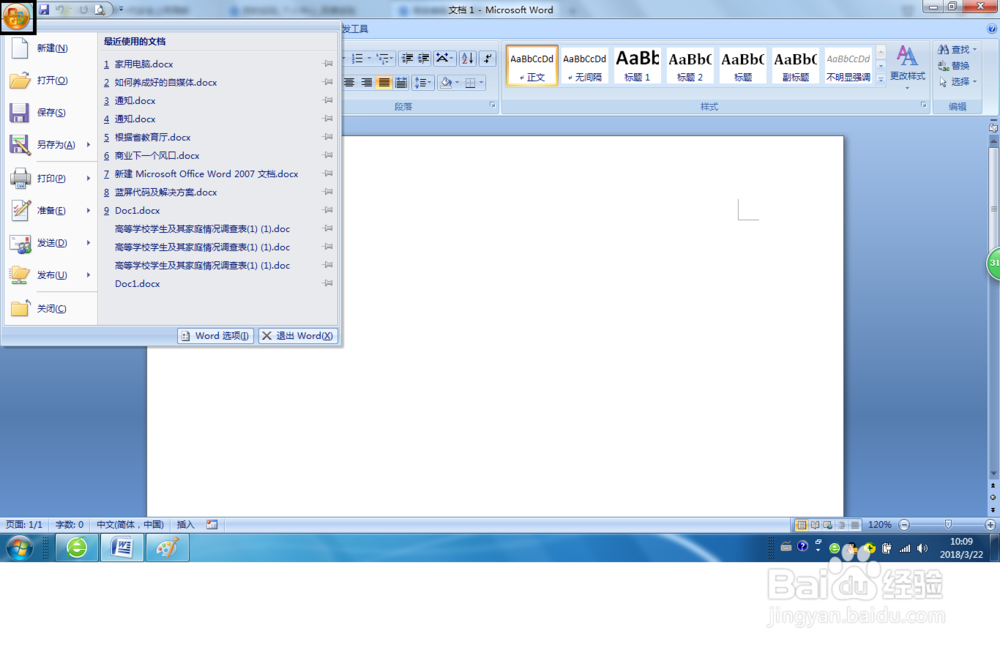This screenshot has height=650, width=1000.
Task: Click the 插入 insert mode indicator
Action: 186,525
